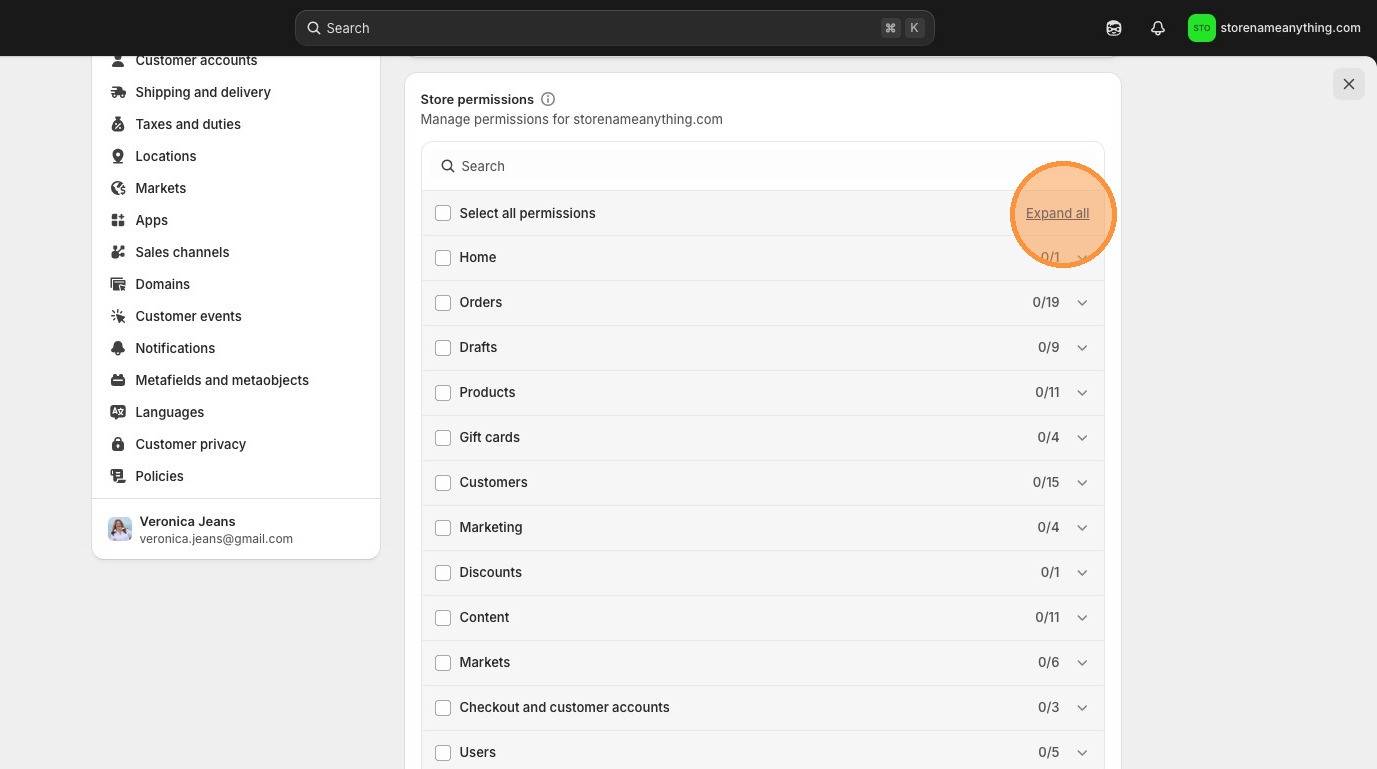Check the Gift cards permission checkbox
The width and height of the screenshot is (1377, 769).
pyautogui.click(x=443, y=438)
